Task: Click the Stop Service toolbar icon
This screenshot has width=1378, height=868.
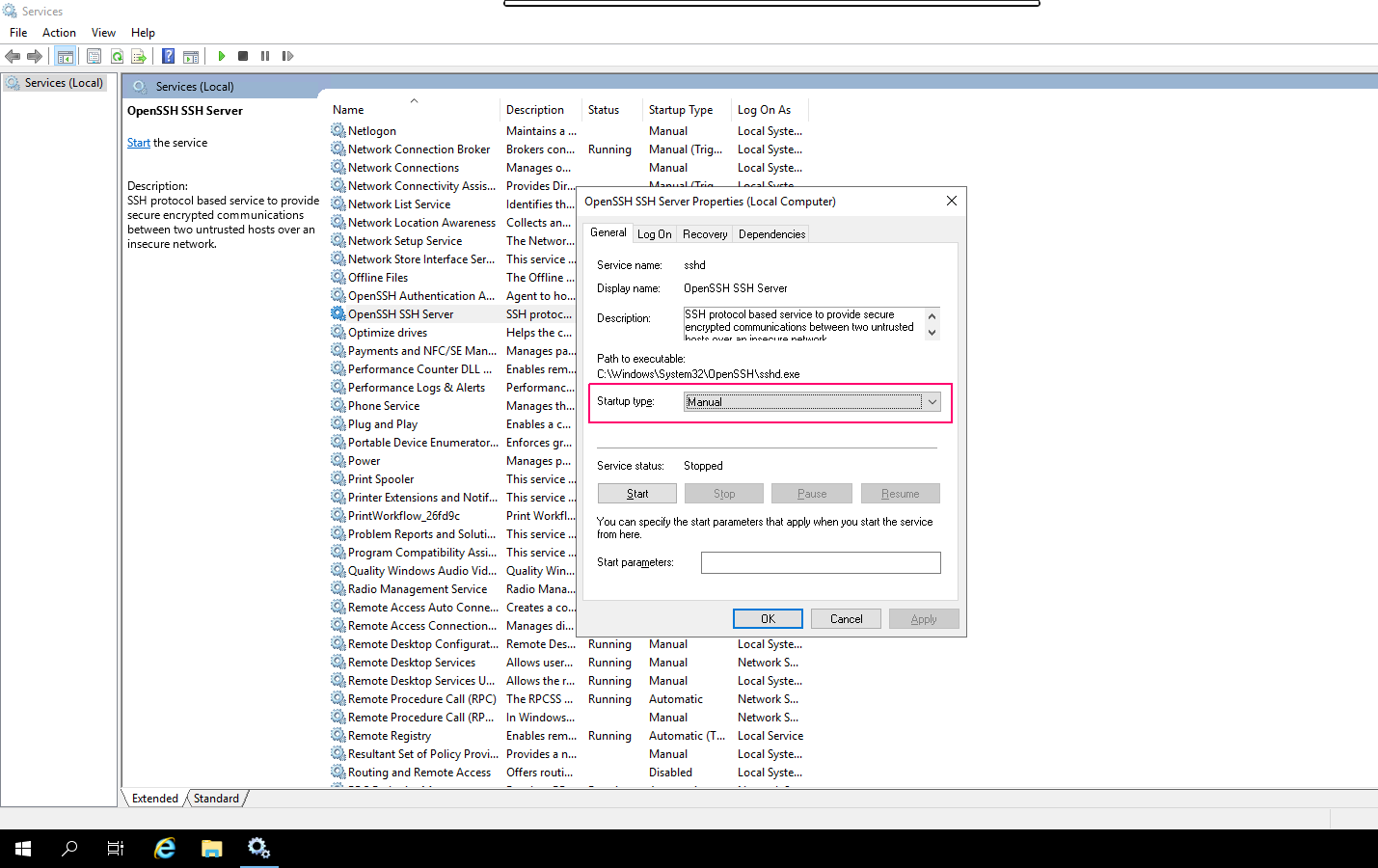Action: pyautogui.click(x=243, y=56)
